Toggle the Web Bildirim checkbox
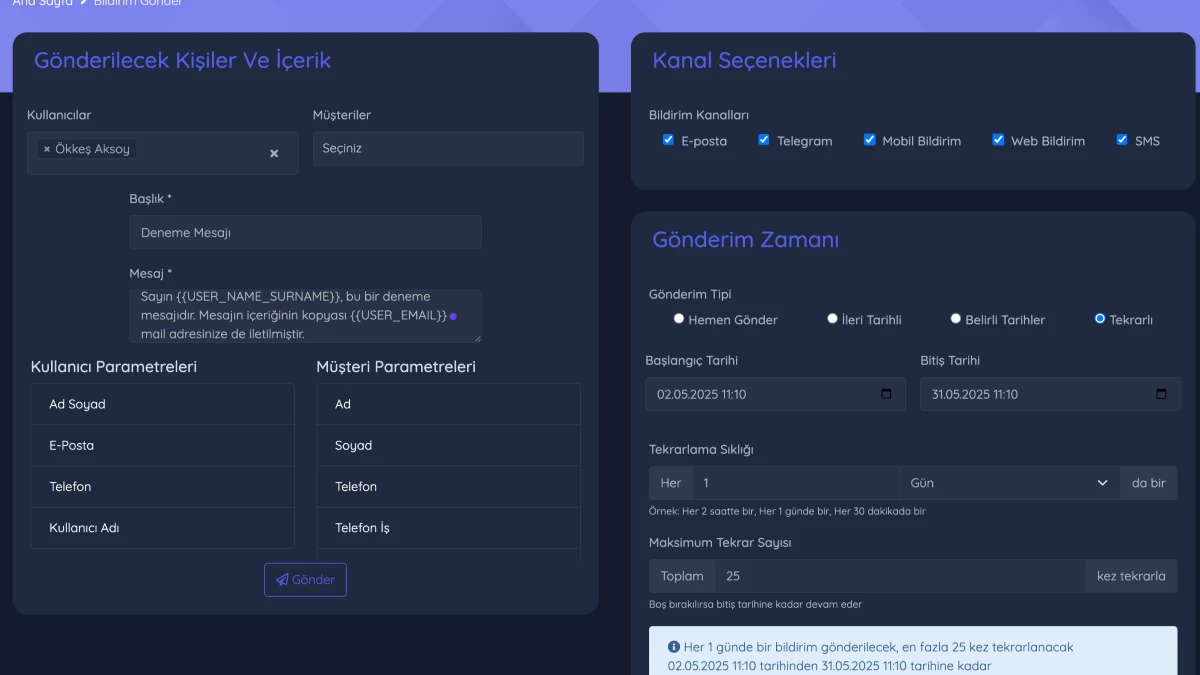 coord(998,140)
